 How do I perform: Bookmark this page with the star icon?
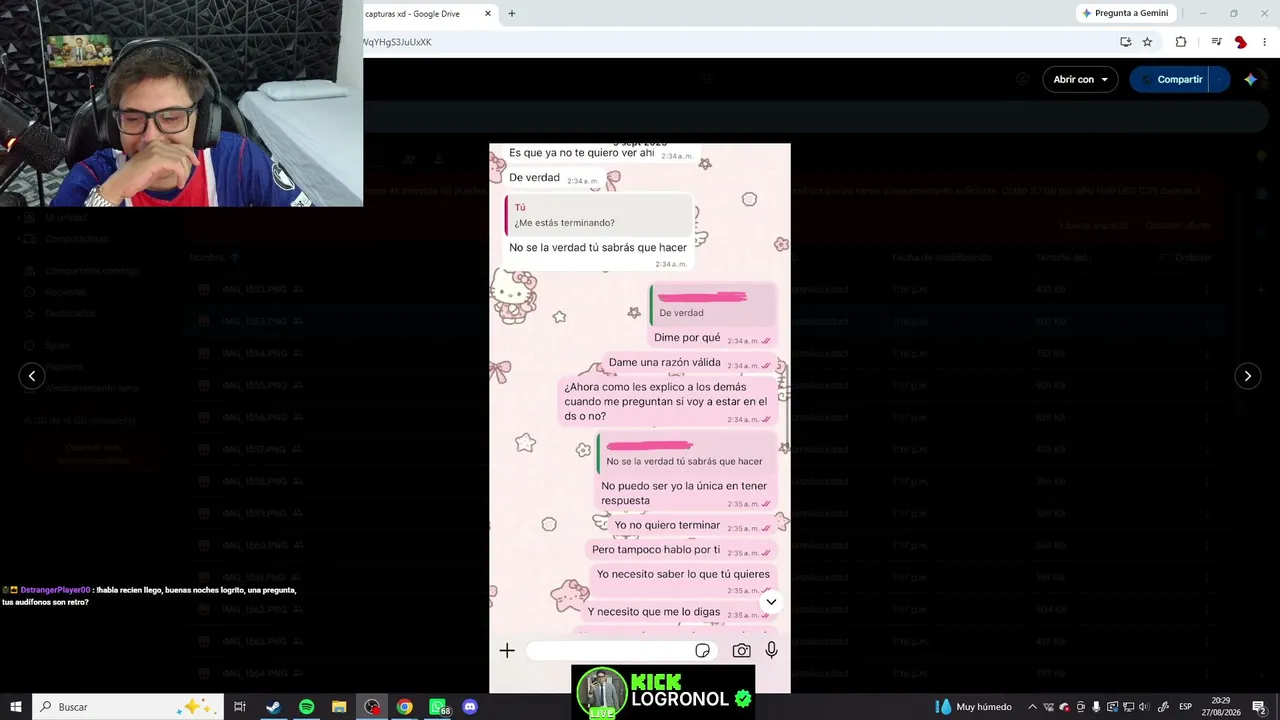click(1147, 42)
